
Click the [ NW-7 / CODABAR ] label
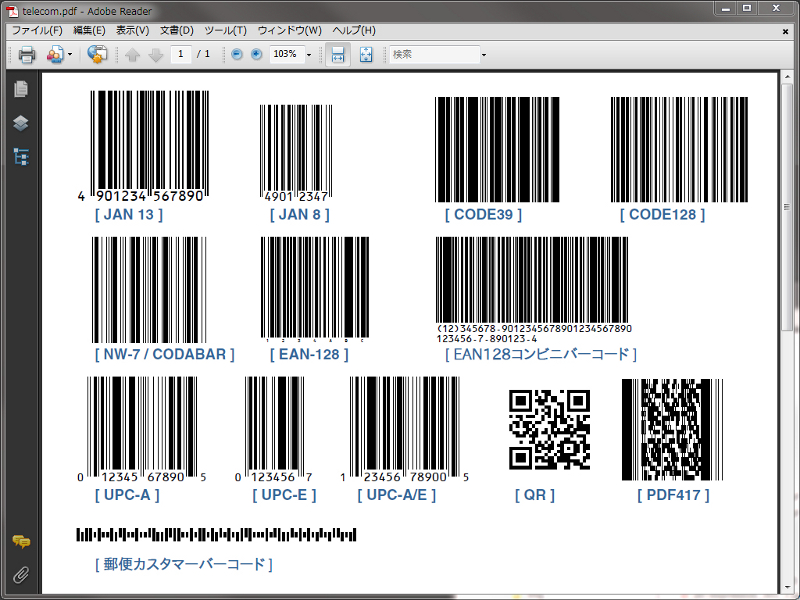[165, 355]
